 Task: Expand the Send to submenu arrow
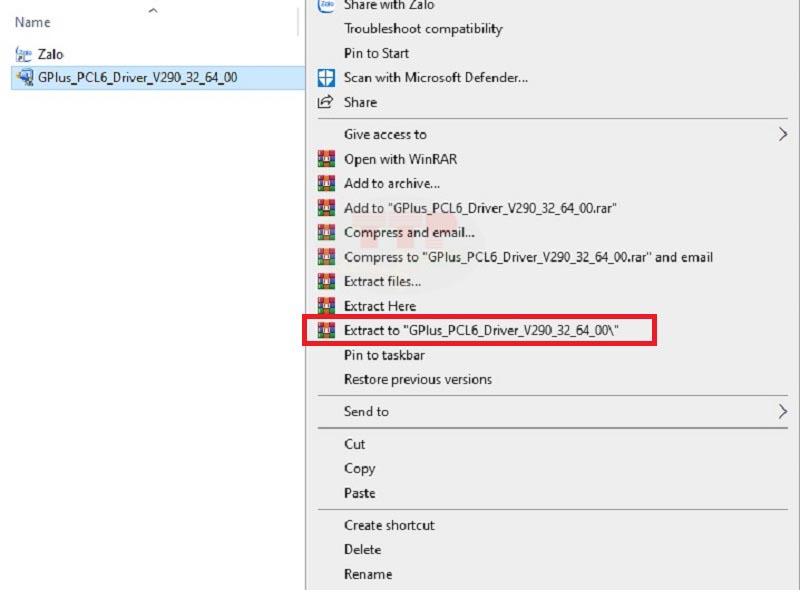(x=782, y=411)
